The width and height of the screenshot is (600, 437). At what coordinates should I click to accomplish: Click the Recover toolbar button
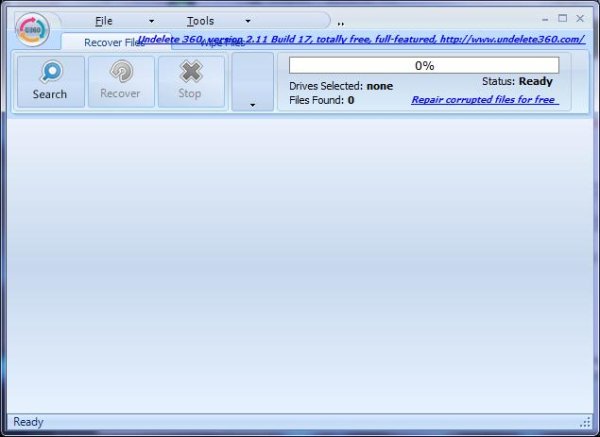click(x=121, y=82)
